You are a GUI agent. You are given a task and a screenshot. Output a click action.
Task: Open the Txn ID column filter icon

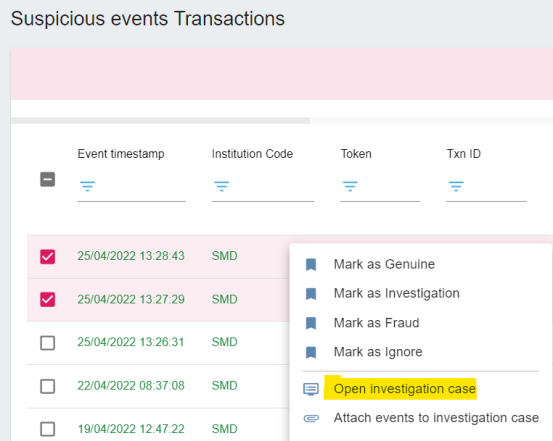(x=456, y=186)
